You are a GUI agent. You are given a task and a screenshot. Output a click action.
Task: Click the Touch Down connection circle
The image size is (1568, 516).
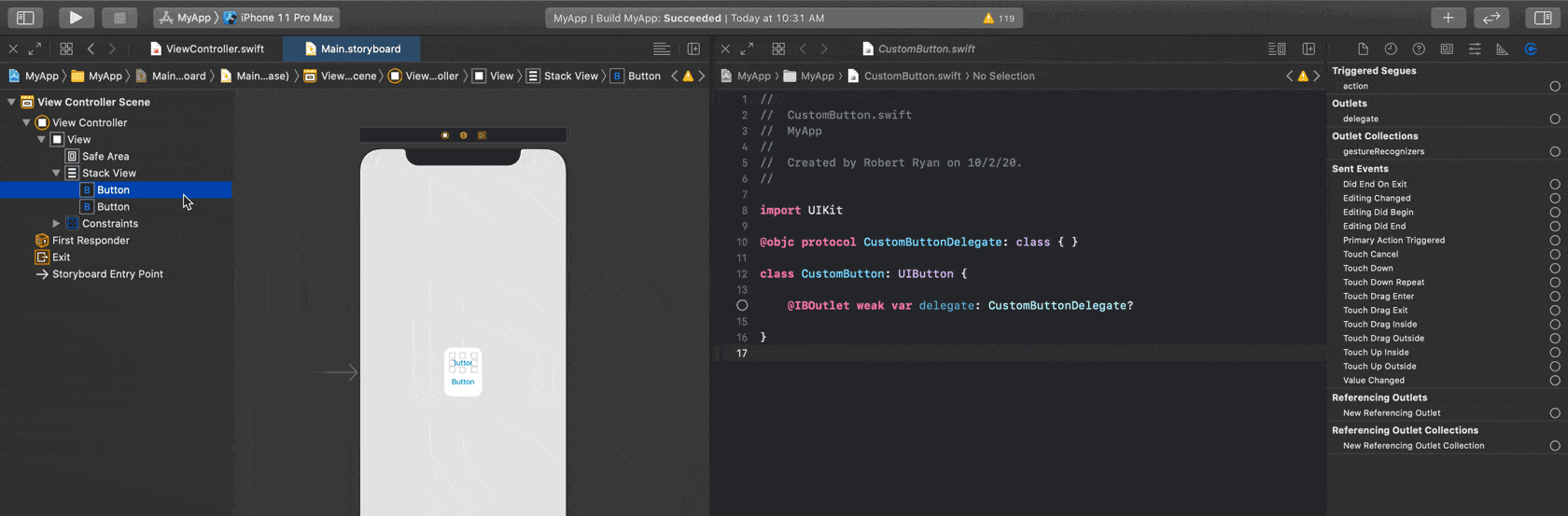[x=1555, y=268]
